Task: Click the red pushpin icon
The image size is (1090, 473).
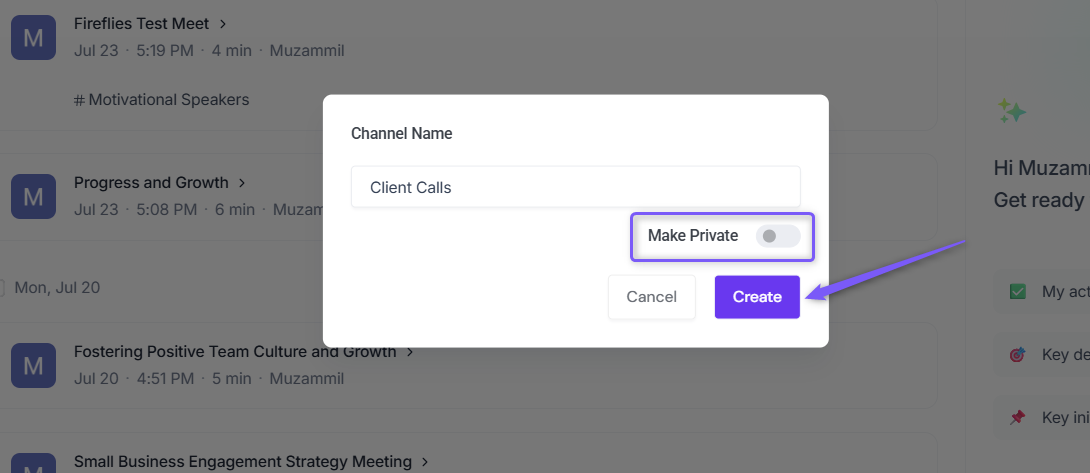Action: pyautogui.click(x=1017, y=417)
